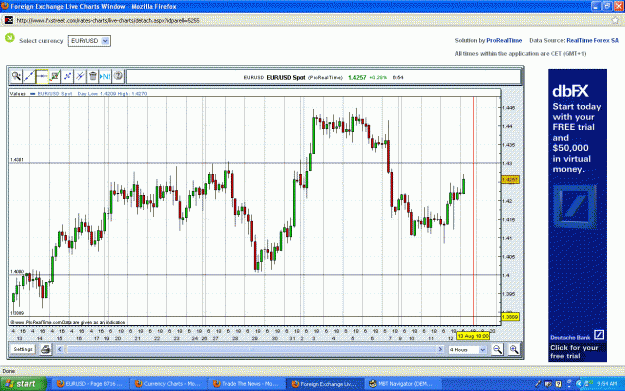Switch to Foreign Exchange Live taskbar window
The height and width of the screenshot is (391, 625).
point(324,384)
